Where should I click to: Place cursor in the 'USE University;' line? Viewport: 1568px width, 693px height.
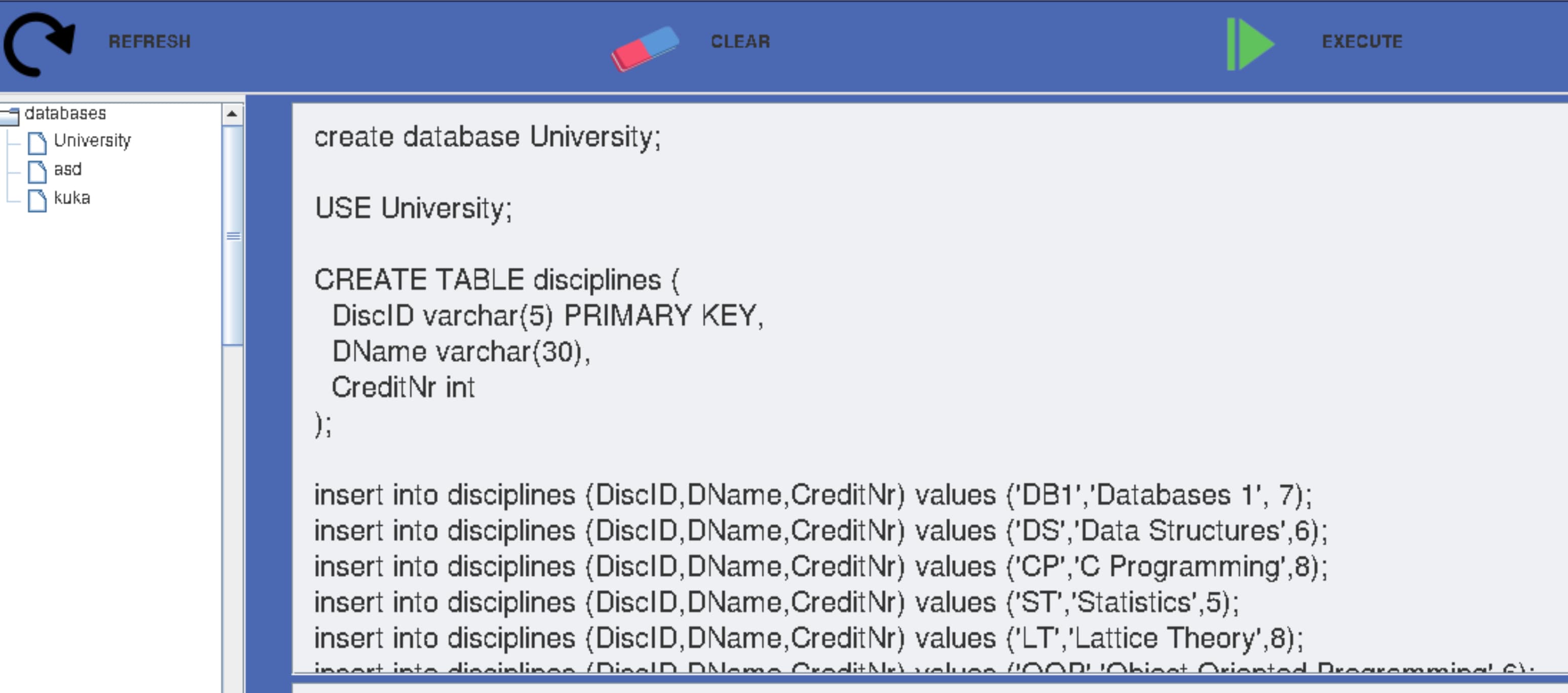click(x=414, y=208)
